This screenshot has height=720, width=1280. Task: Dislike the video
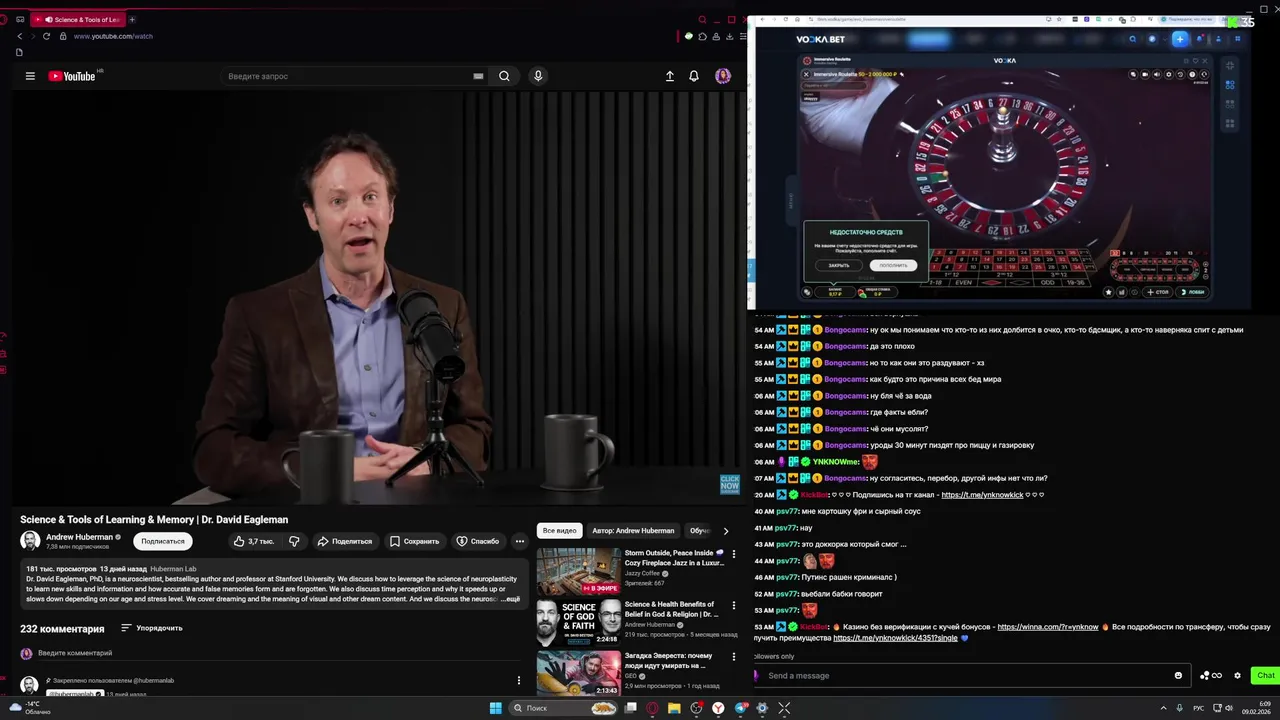(294, 541)
